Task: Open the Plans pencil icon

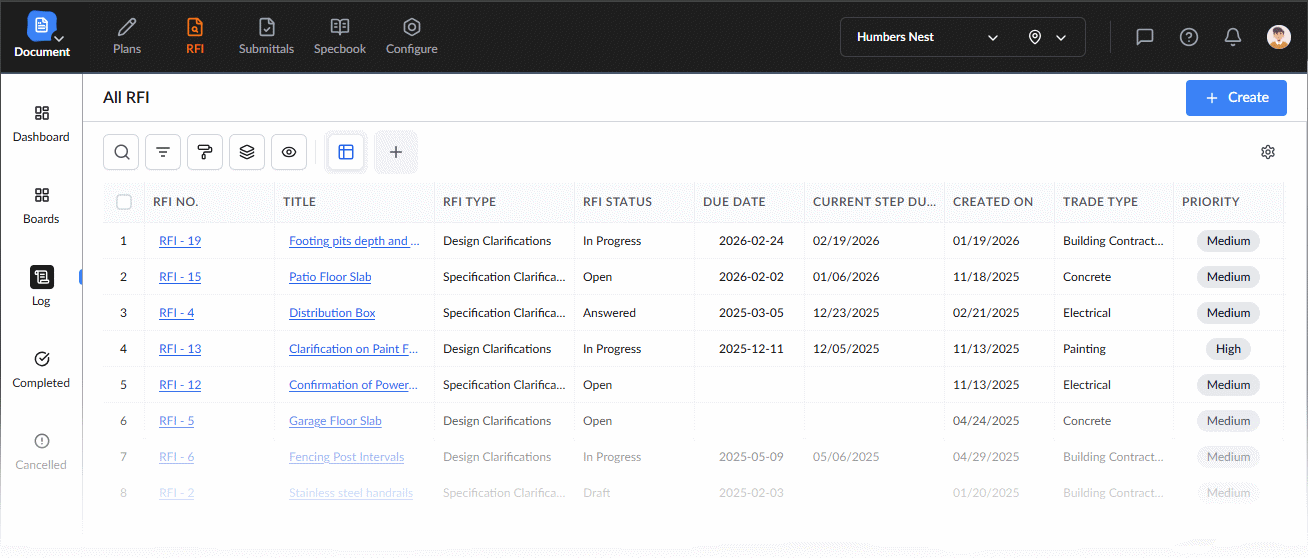Action: click(127, 27)
